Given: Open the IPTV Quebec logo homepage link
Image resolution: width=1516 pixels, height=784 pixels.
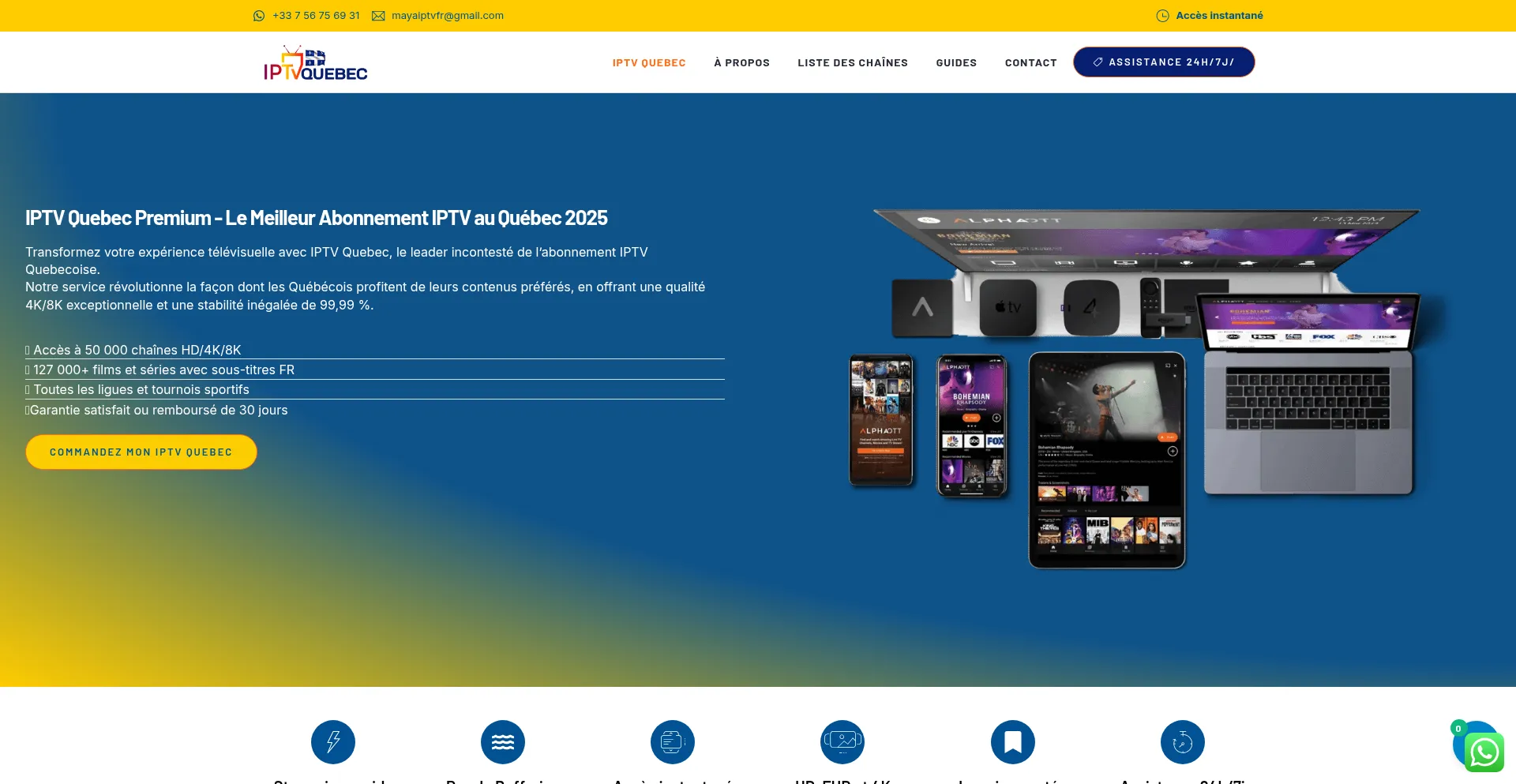Looking at the screenshot, I should [x=316, y=63].
